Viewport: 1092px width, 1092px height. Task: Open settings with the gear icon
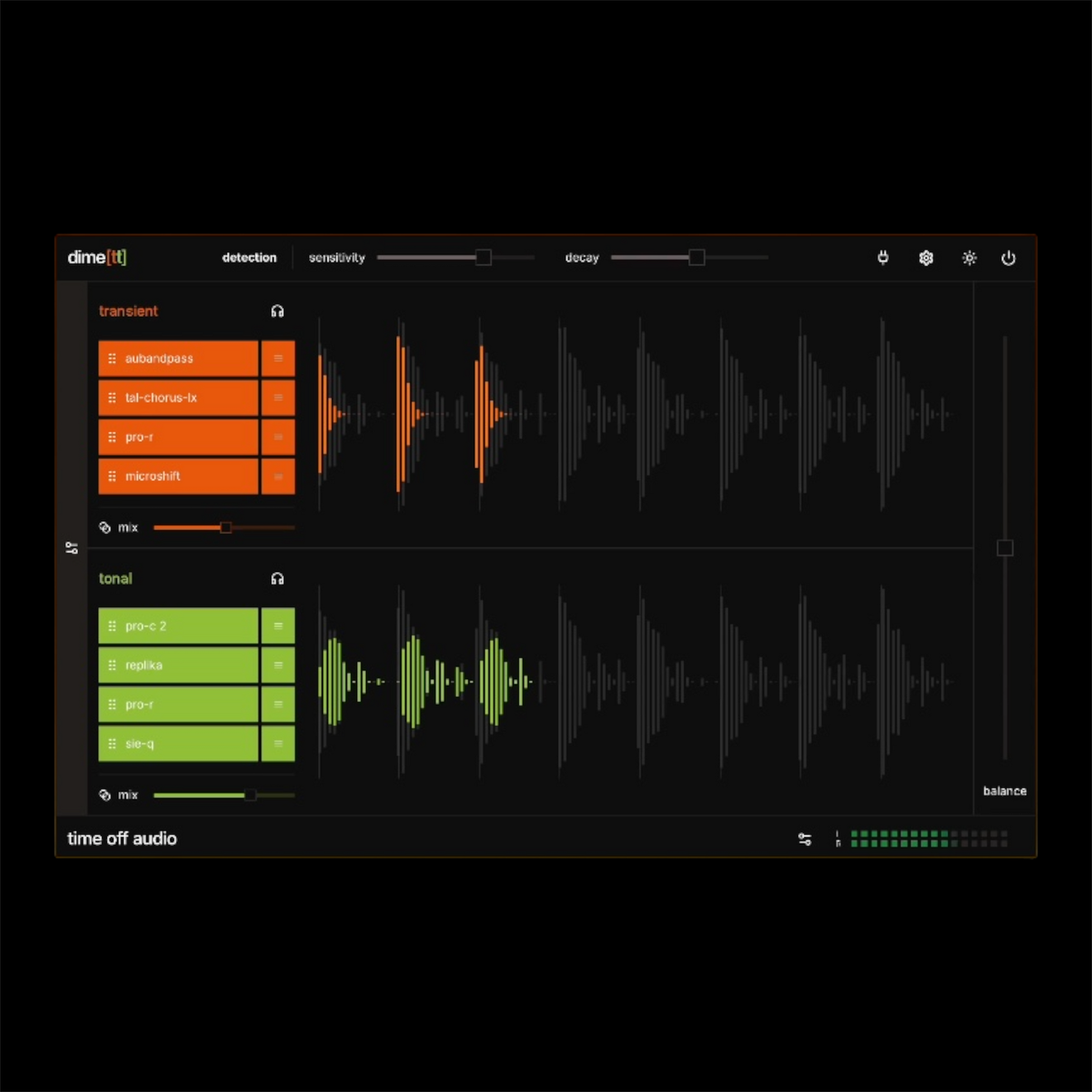[926, 258]
